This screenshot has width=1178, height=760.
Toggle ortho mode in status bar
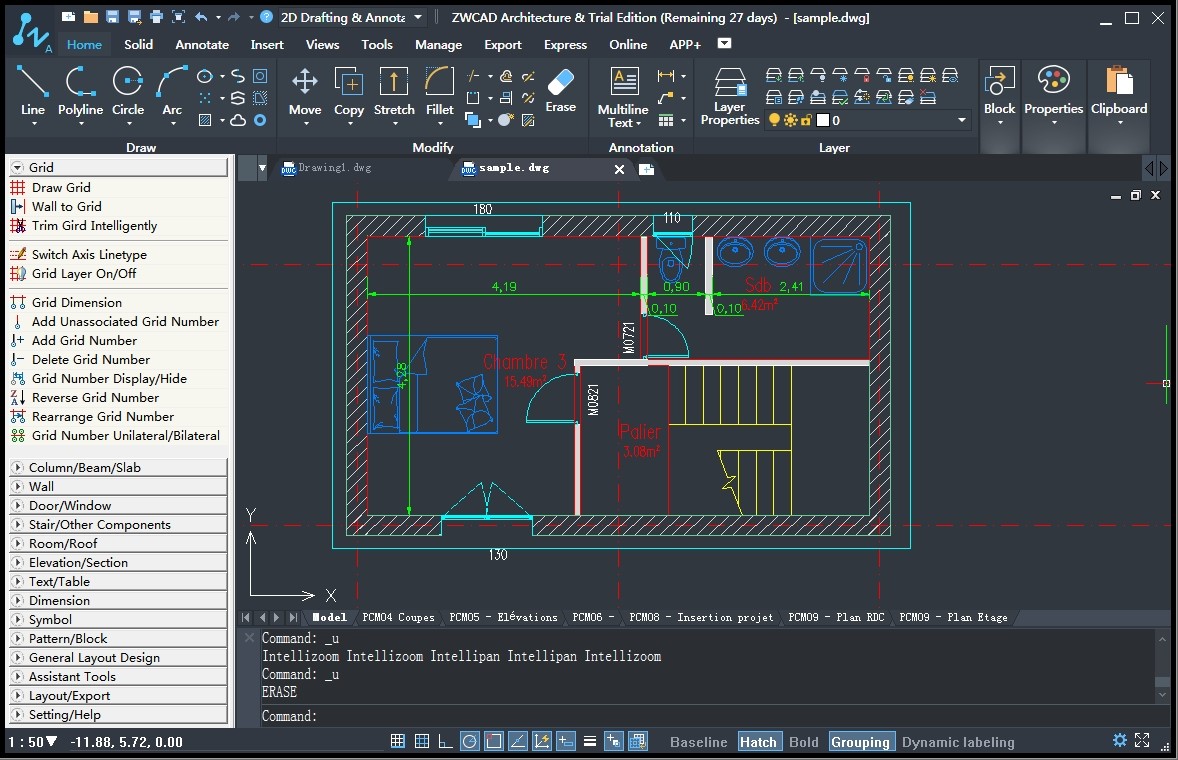(x=446, y=741)
